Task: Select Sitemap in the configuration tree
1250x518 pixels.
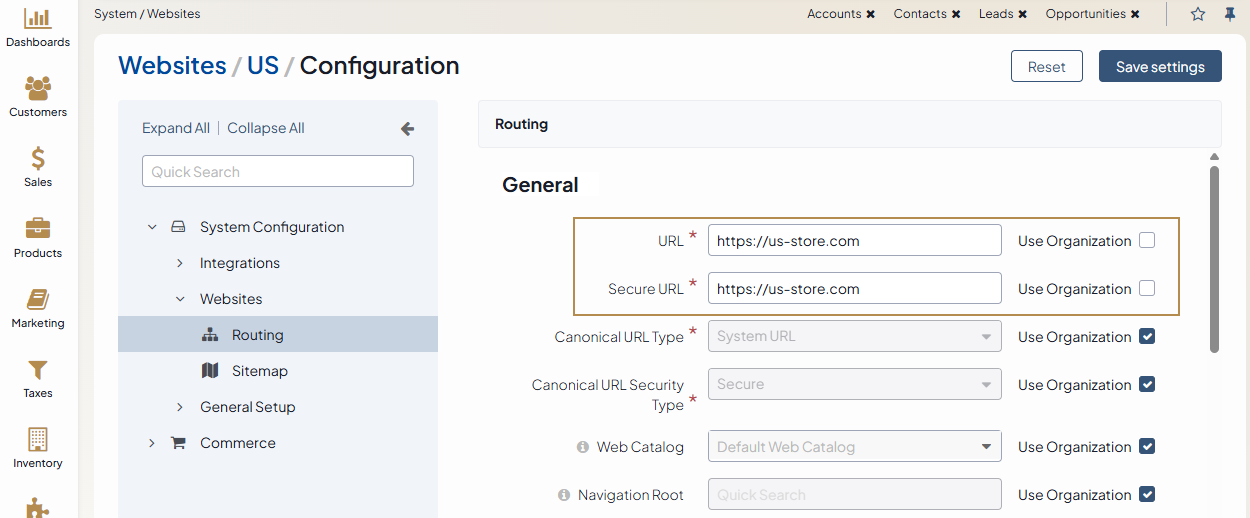Action: 259,371
